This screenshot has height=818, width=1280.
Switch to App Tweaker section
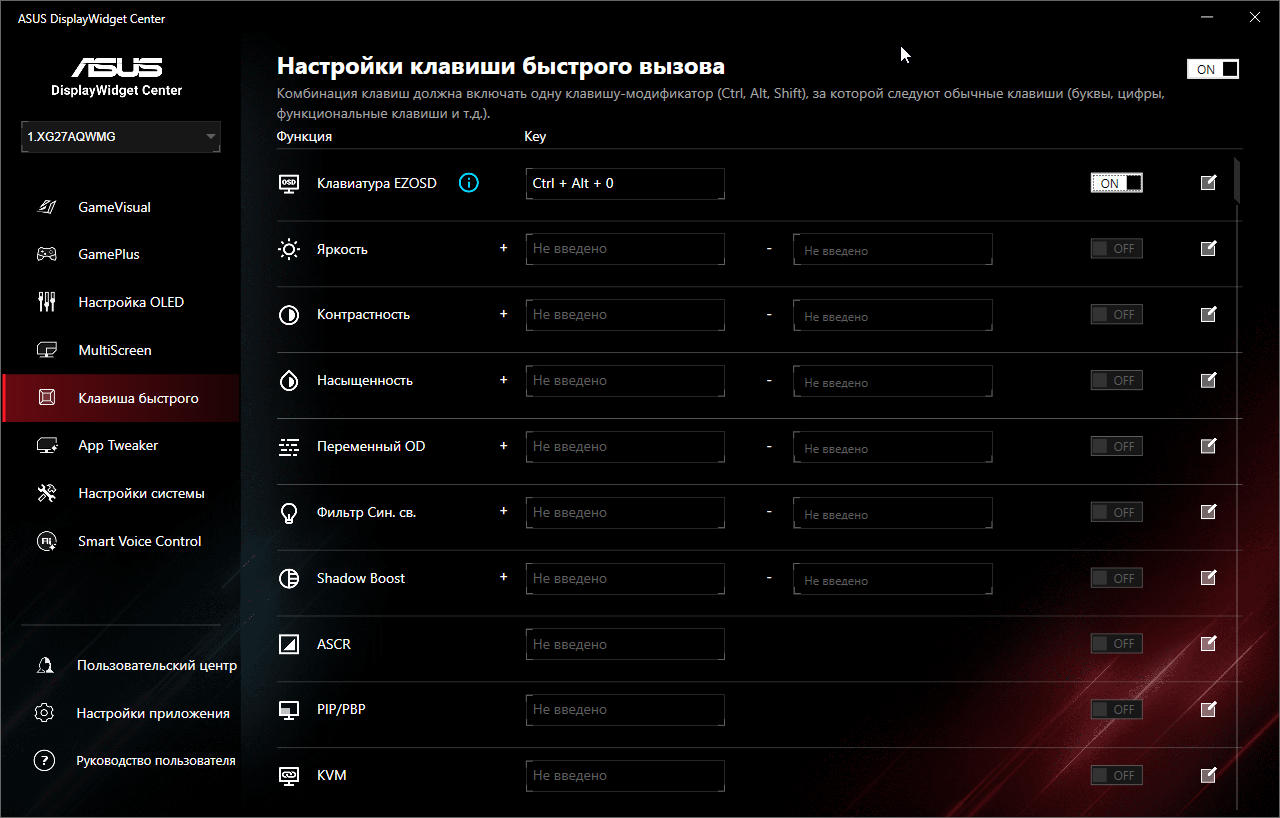[118, 446]
